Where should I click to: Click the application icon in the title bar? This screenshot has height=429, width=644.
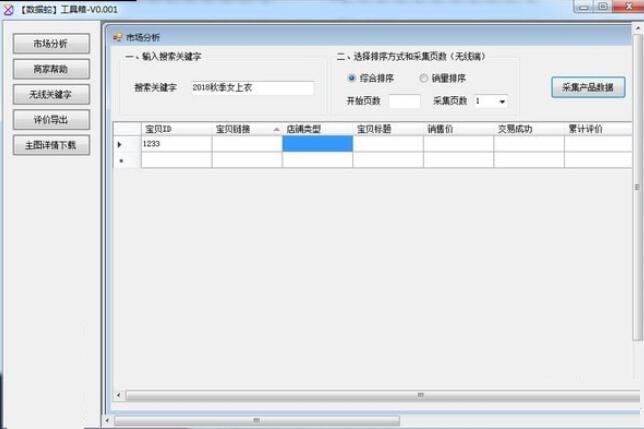point(8,9)
